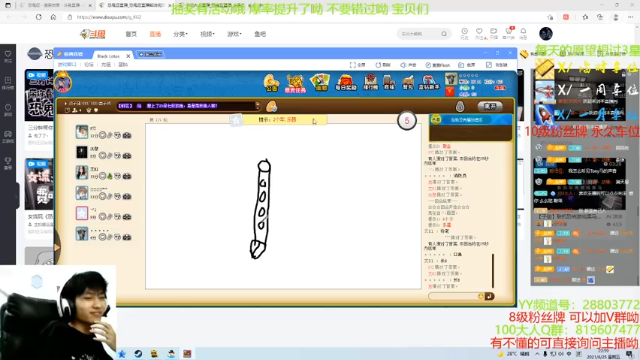Click the smiley icon in first player's row
Screen dimensions: 640x360
[102, 135]
